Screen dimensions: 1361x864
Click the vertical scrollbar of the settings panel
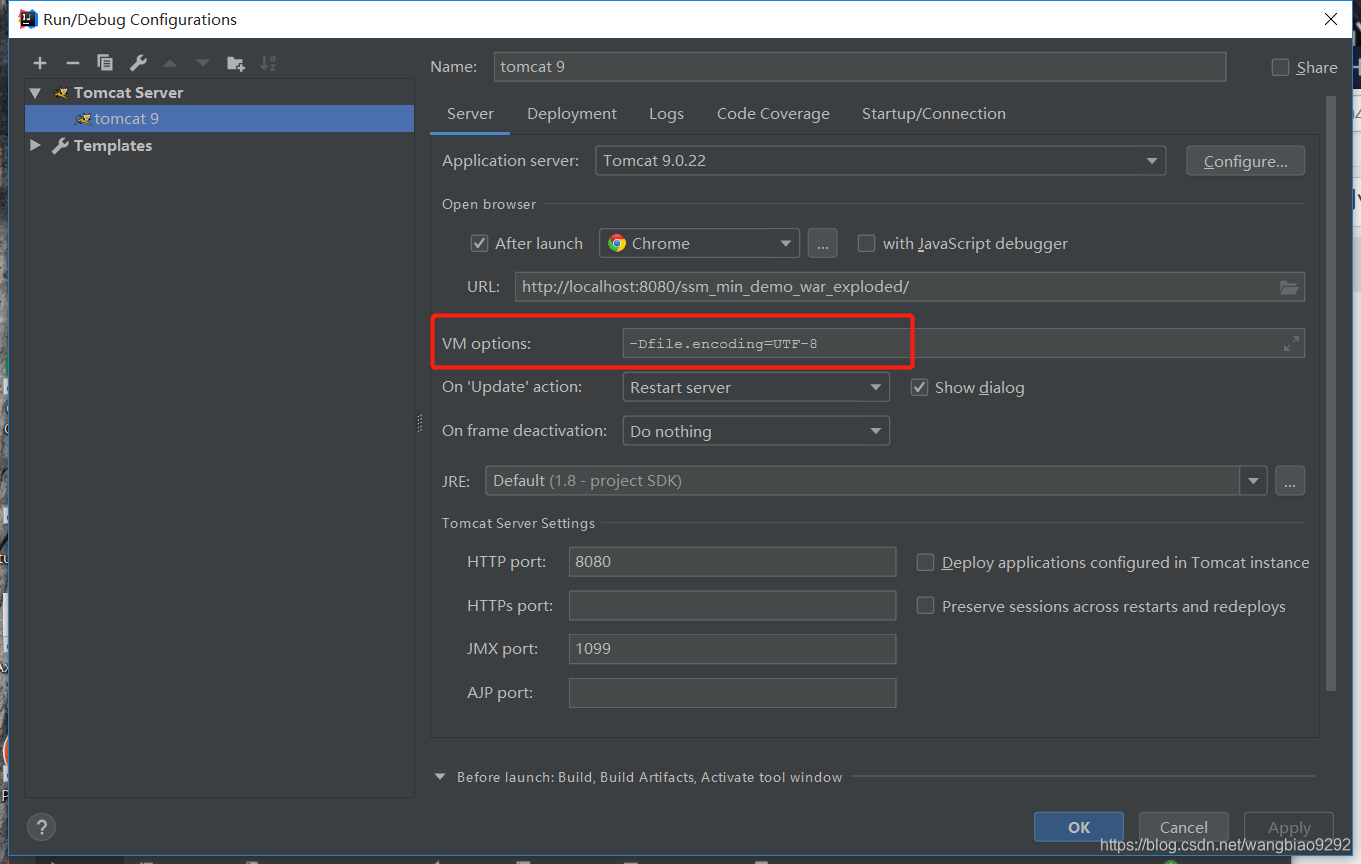1330,393
